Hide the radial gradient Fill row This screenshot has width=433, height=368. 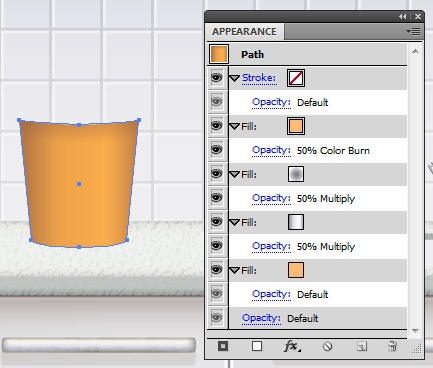(217, 174)
